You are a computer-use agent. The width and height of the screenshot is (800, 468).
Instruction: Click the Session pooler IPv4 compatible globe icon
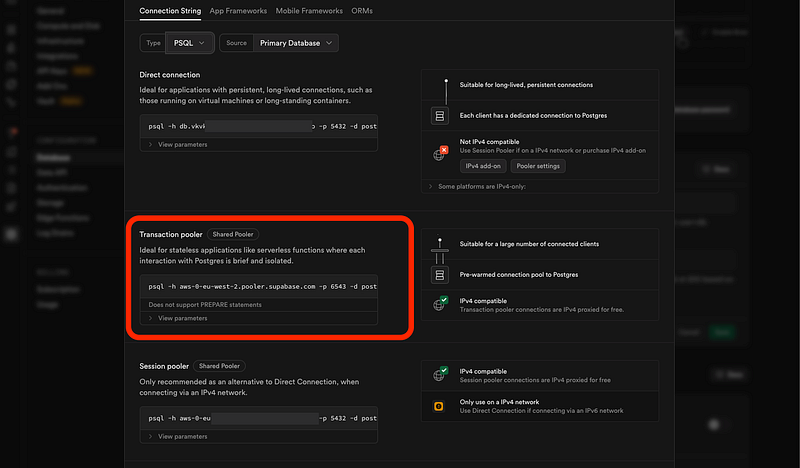click(439, 374)
